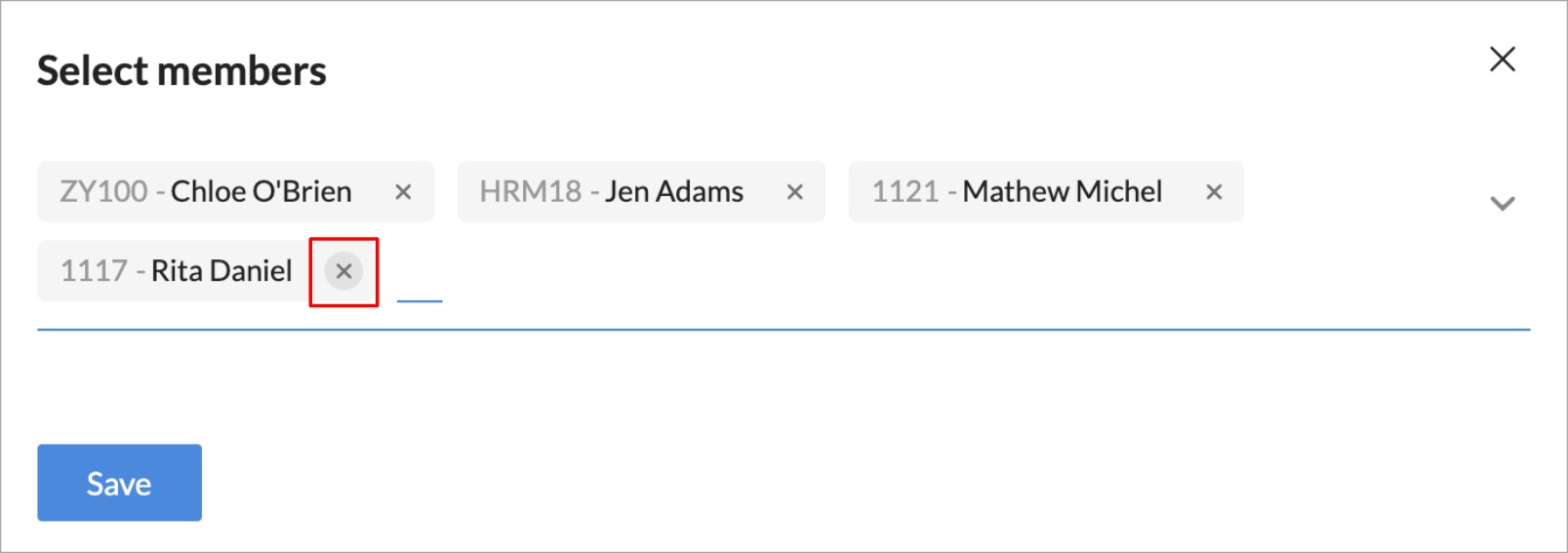Image resolution: width=1568 pixels, height=553 pixels.
Task: Close the Select members dialog
Action: (x=1503, y=59)
